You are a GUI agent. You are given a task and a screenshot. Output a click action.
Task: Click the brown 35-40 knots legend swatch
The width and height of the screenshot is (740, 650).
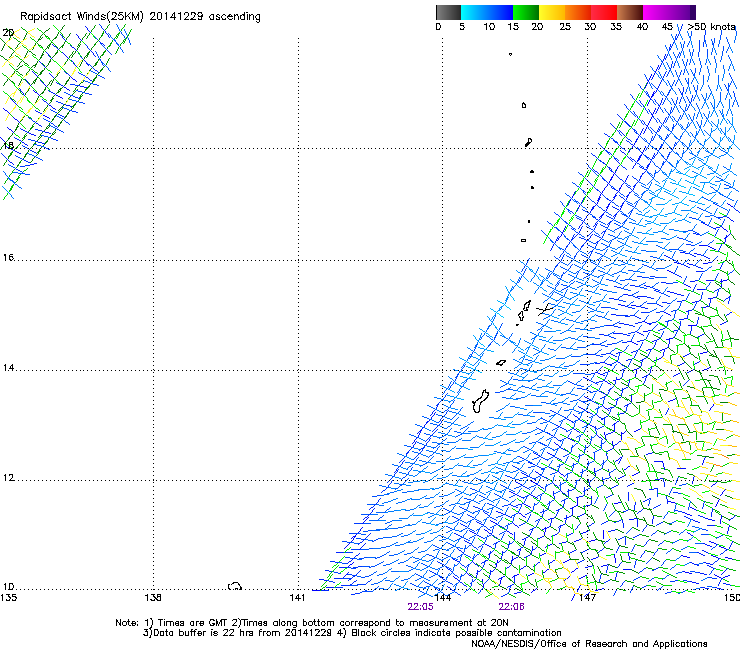coord(630,12)
